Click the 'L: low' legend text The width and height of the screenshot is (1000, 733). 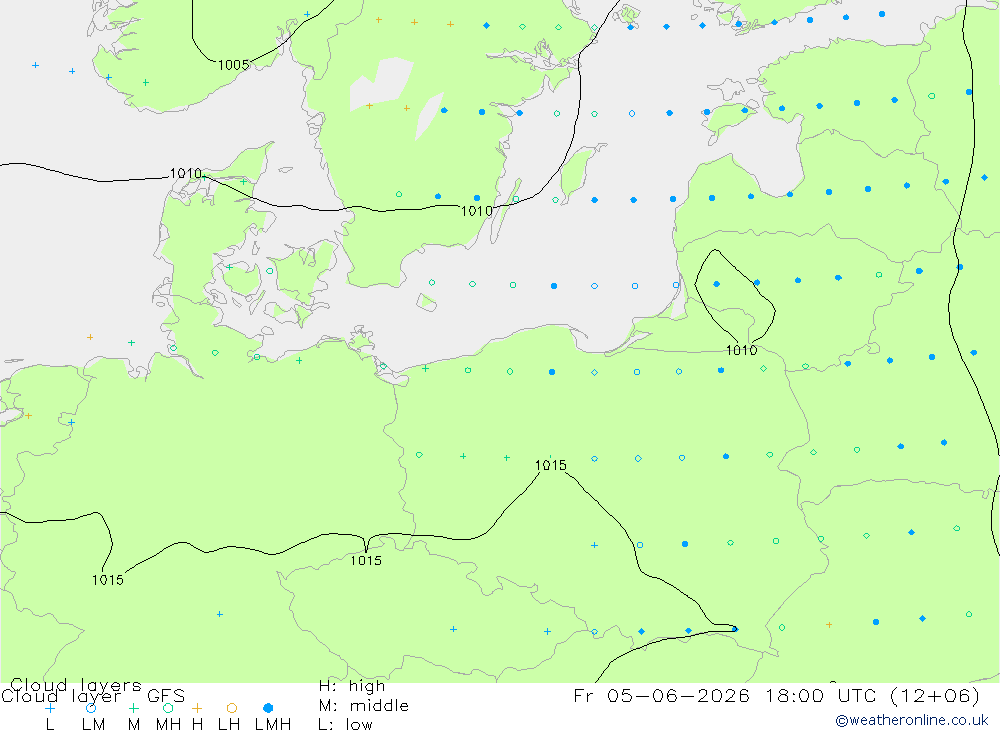pos(345,725)
